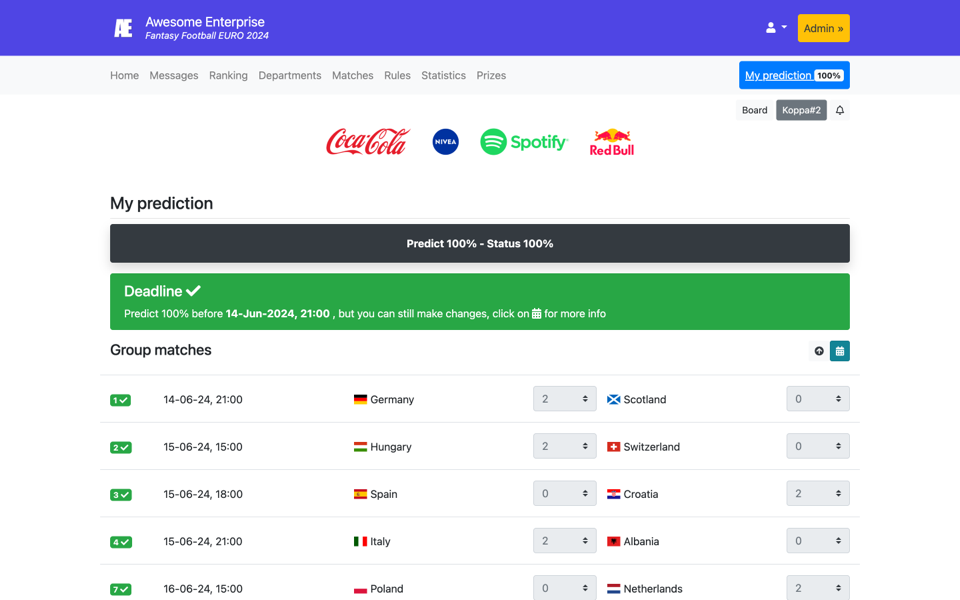Click the teal calendar icon button

[840, 351]
